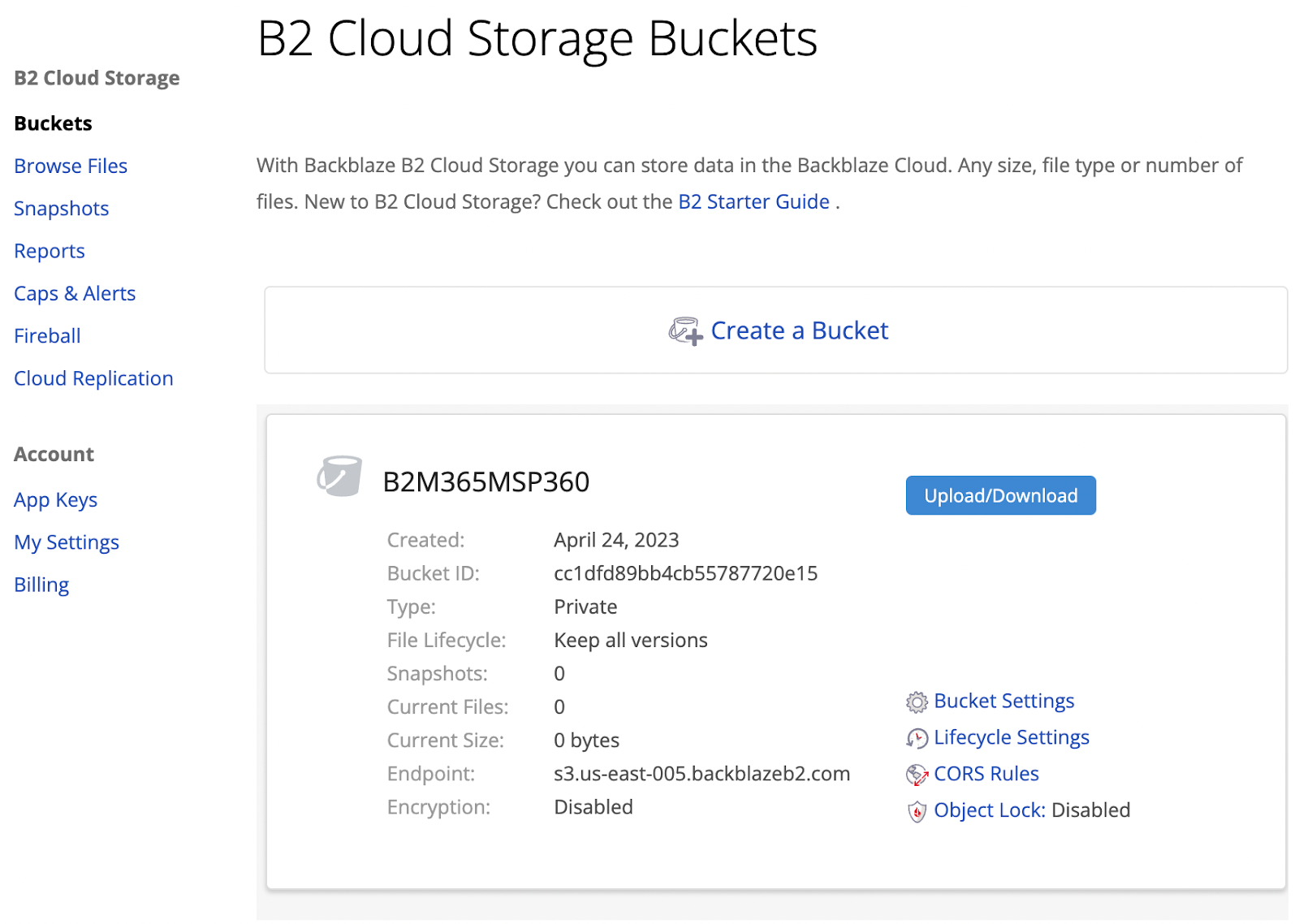
Task: Click the Encryption value Disabled
Action: pyautogui.click(x=593, y=807)
